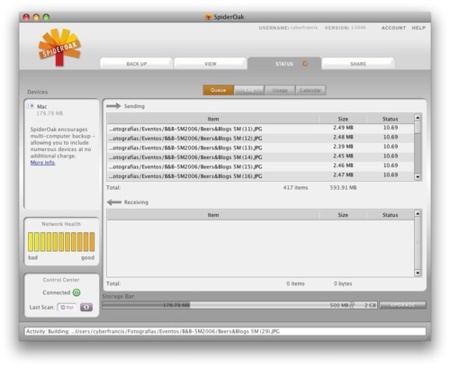Sort Receiving list by Item header
Screen dimensions: 450x367
click(x=213, y=215)
